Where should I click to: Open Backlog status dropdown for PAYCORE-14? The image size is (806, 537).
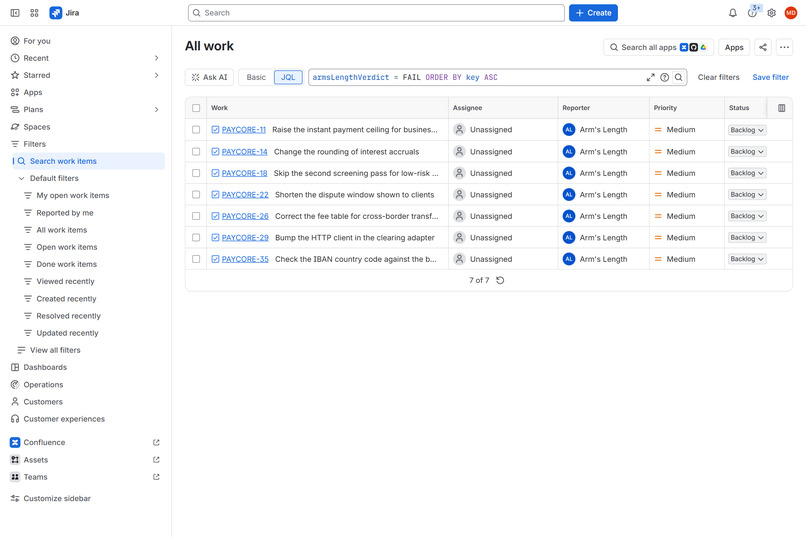coord(747,152)
